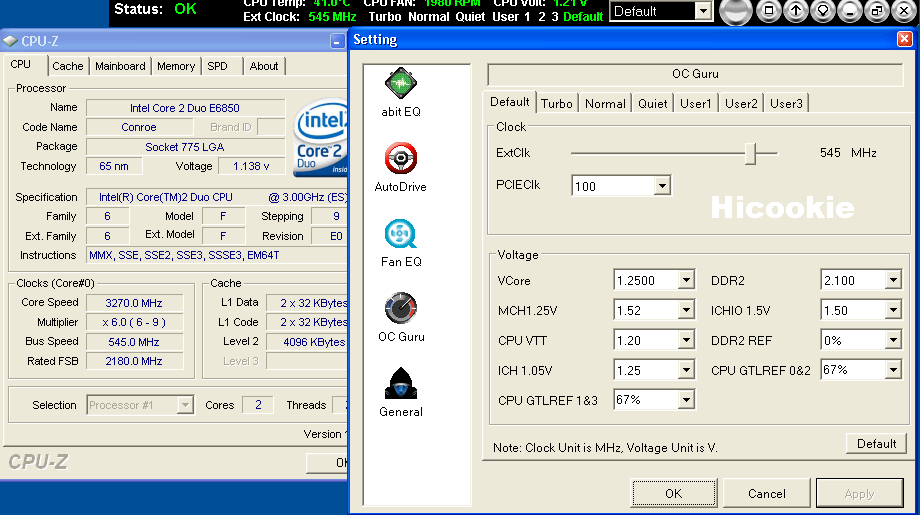Screen dimensions: 920x515
Task: Open the MCH1.25V voltage dropdown
Action: click(686, 310)
